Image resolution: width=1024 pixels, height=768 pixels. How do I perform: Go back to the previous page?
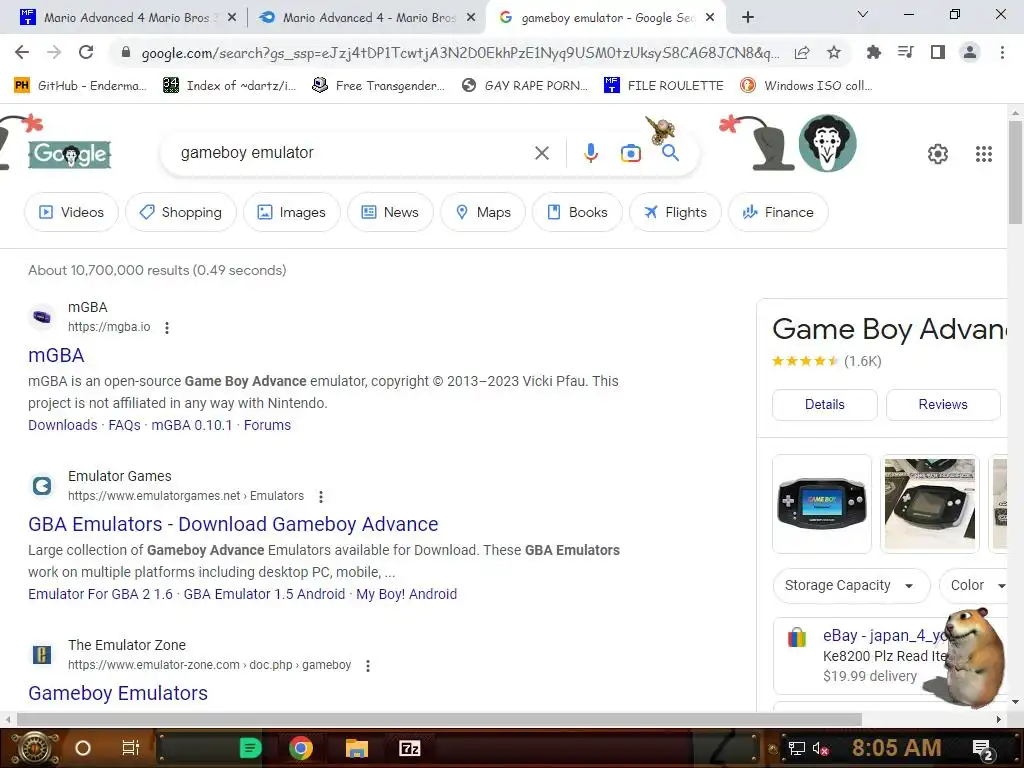coord(22,52)
